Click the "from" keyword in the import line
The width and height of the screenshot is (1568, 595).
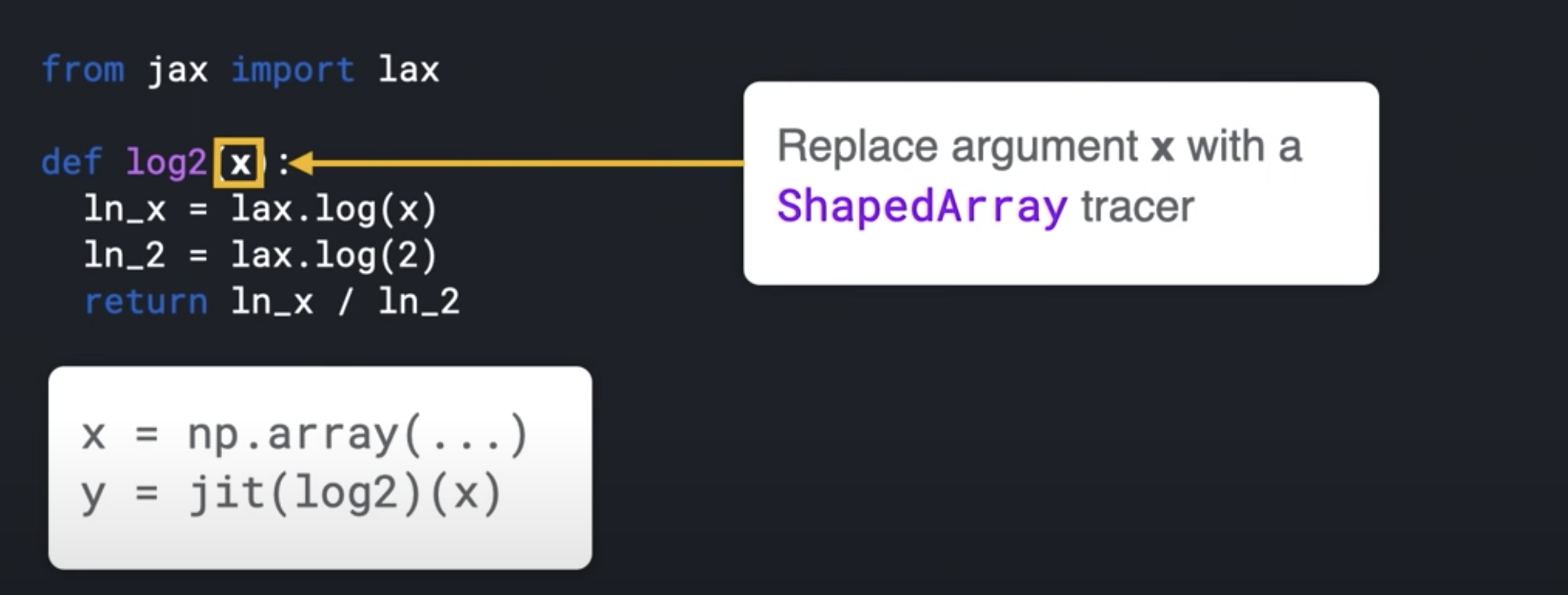pos(83,70)
